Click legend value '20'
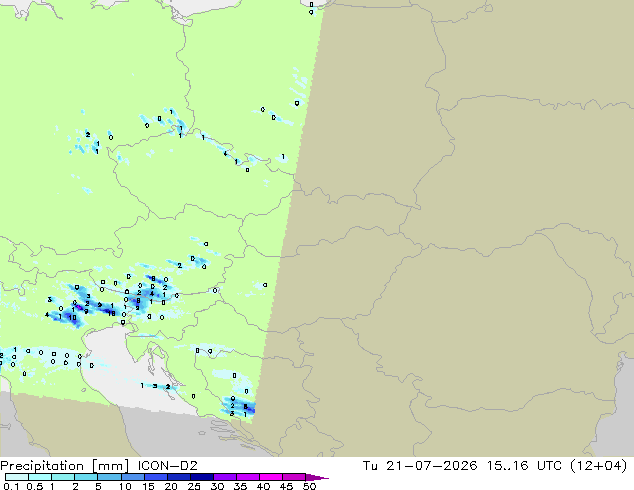Image resolution: width=634 pixels, height=490 pixels. 171,486
